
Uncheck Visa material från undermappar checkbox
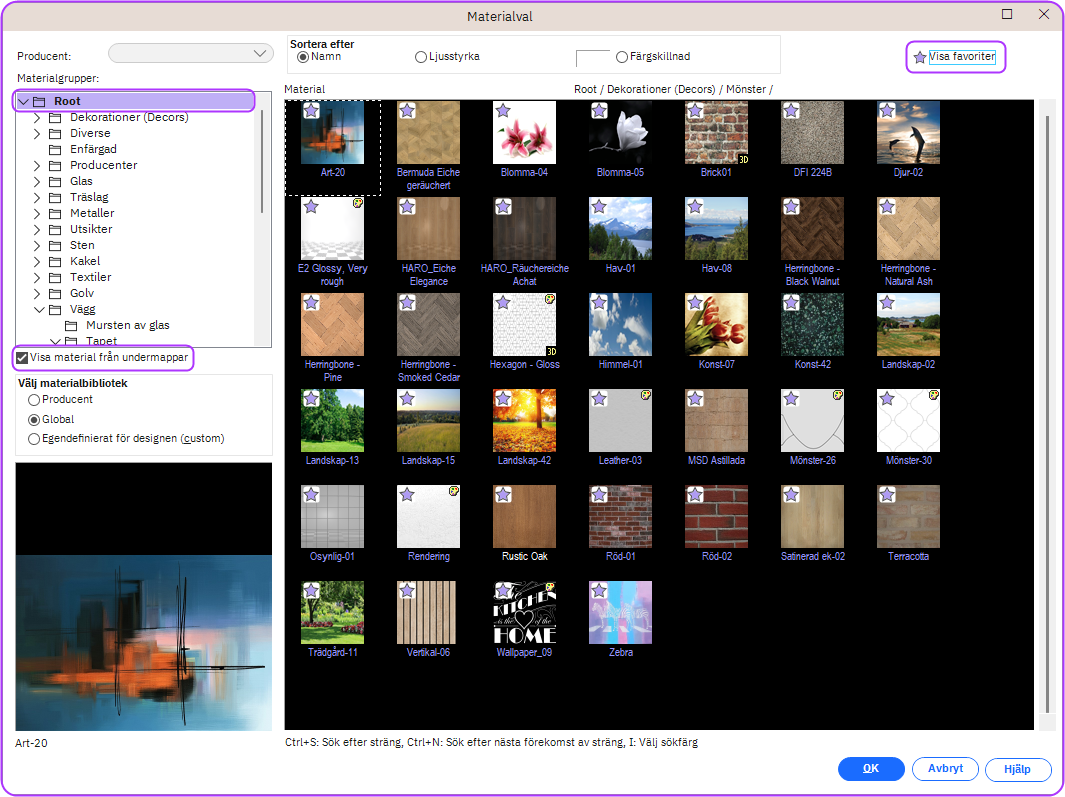tap(22, 357)
